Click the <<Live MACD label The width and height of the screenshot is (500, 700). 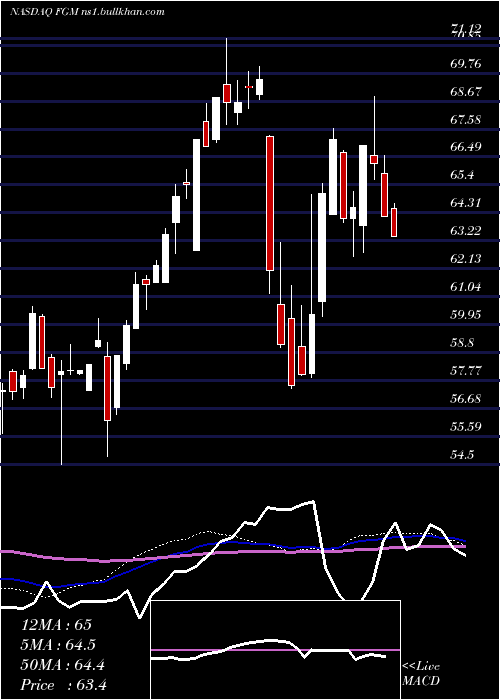[421, 674]
